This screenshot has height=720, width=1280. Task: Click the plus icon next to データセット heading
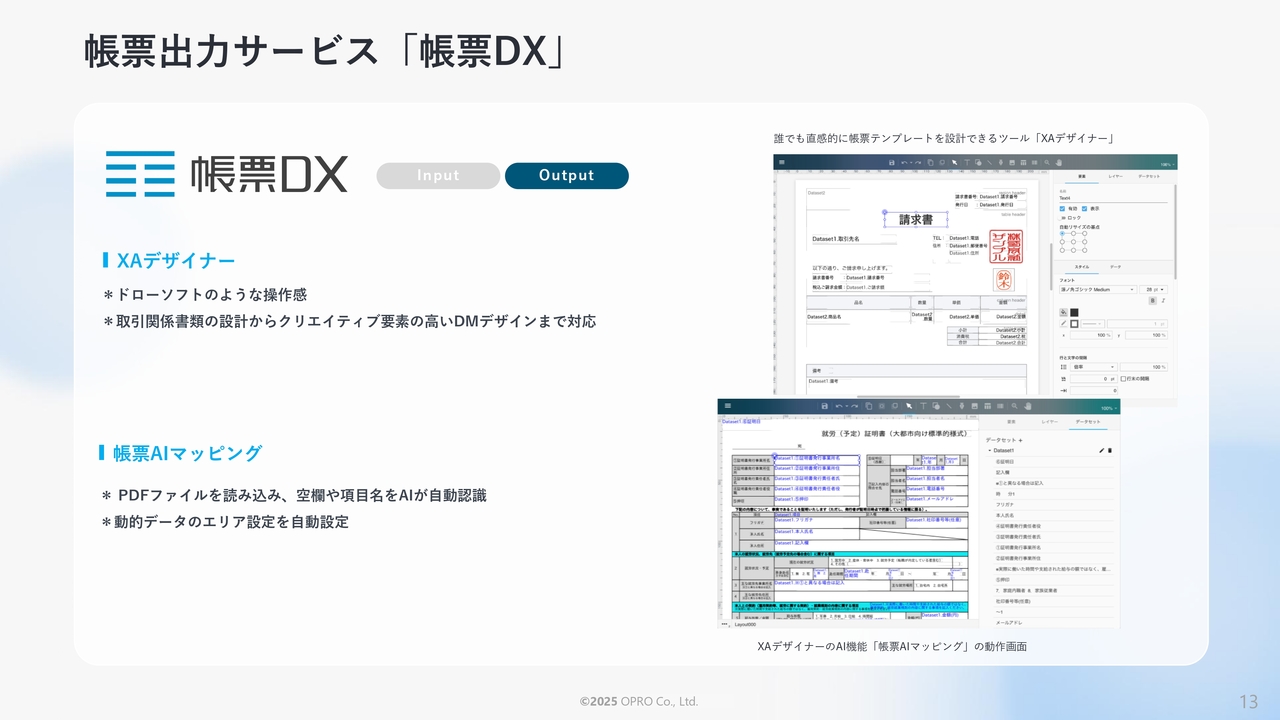pyautogui.click(x=1020, y=440)
